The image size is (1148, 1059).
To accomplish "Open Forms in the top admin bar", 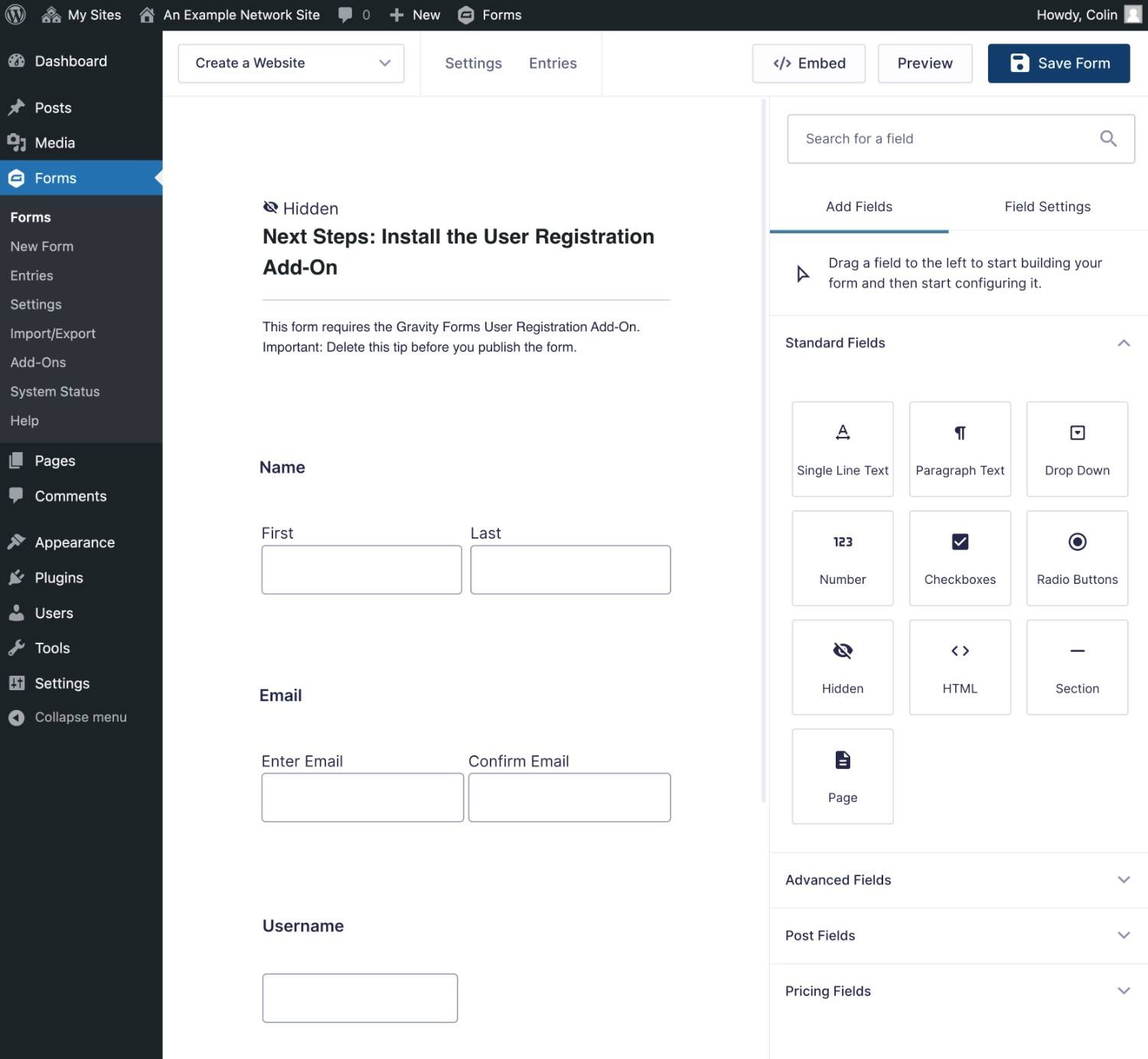I will [x=490, y=15].
